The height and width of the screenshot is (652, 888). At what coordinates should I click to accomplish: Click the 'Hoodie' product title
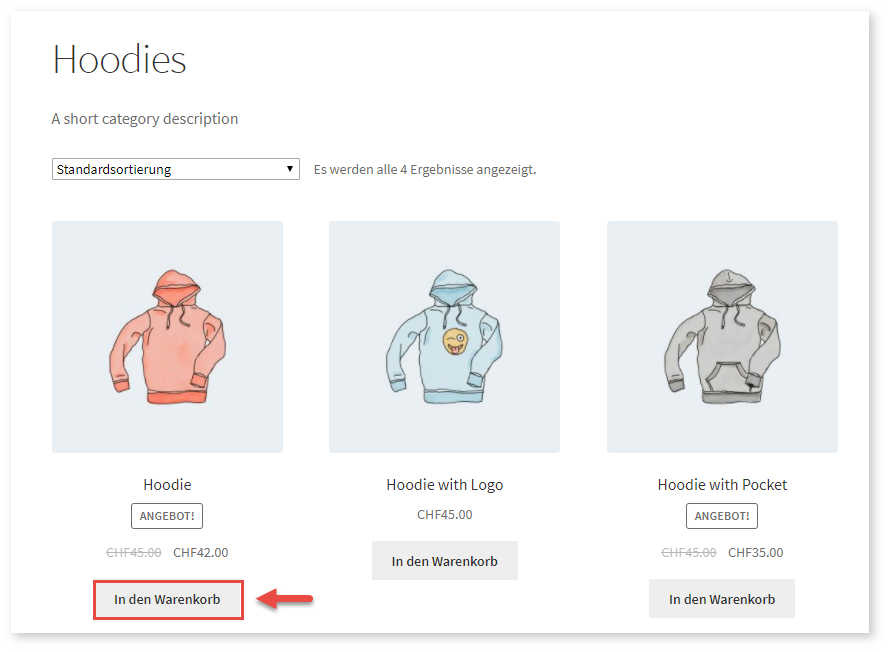pyautogui.click(x=167, y=485)
